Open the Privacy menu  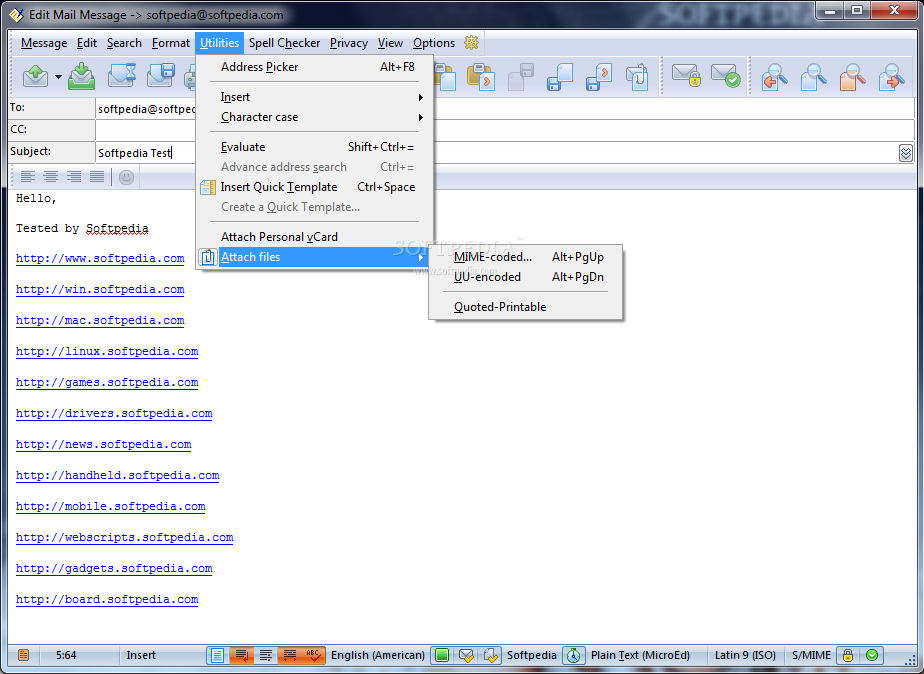pyautogui.click(x=348, y=43)
